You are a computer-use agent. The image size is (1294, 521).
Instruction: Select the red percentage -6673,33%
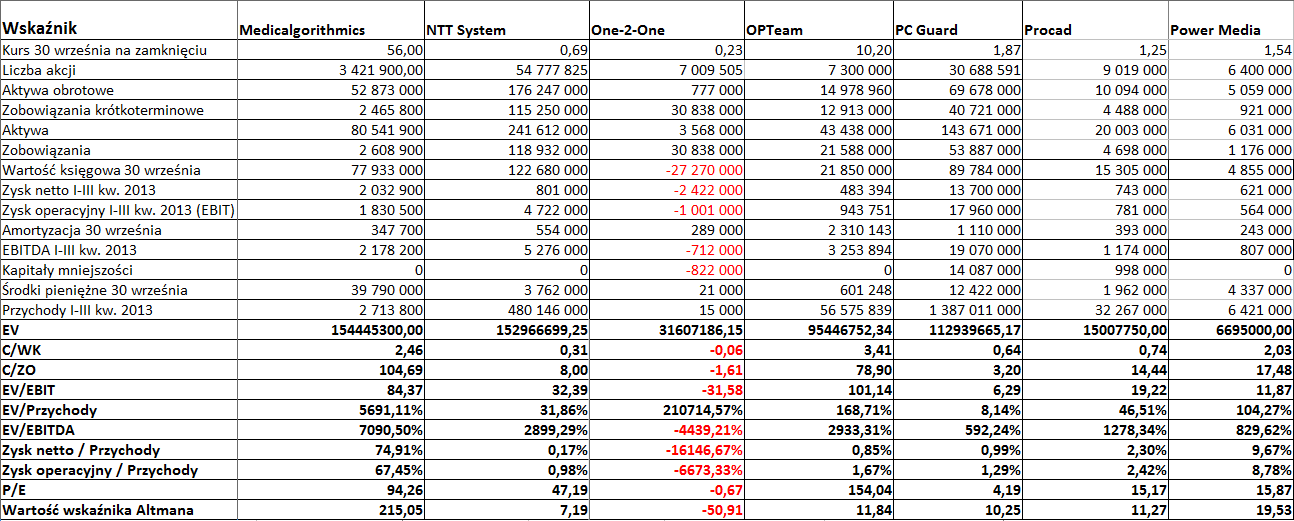click(x=667, y=470)
